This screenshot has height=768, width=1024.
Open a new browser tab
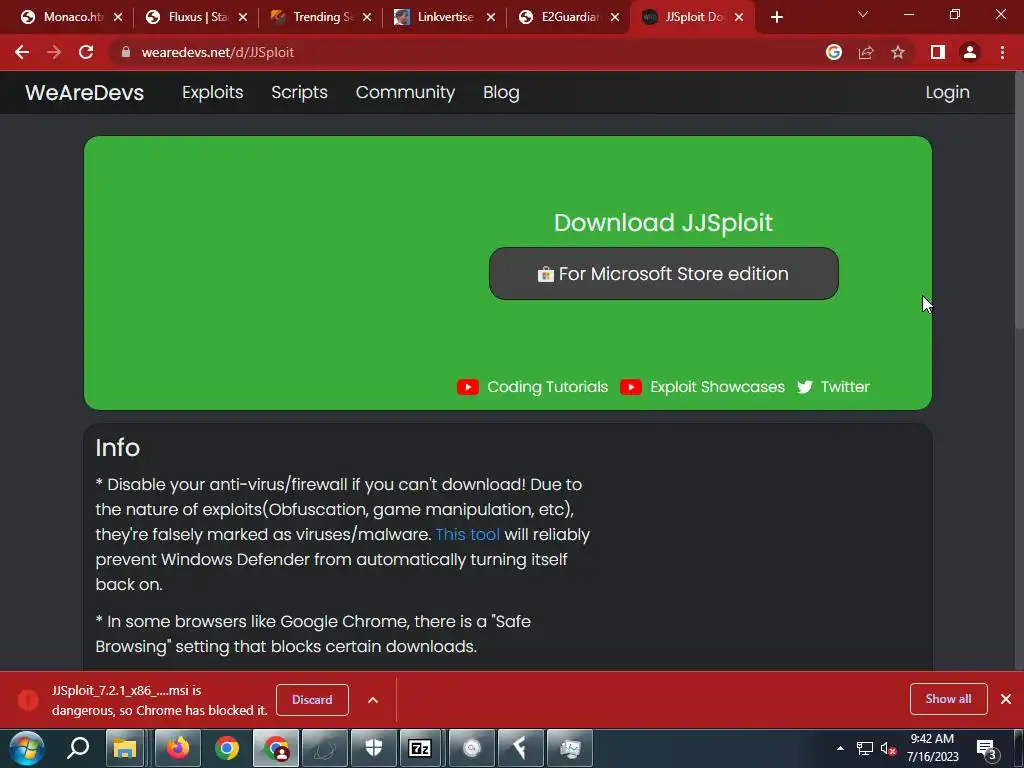coord(776,18)
